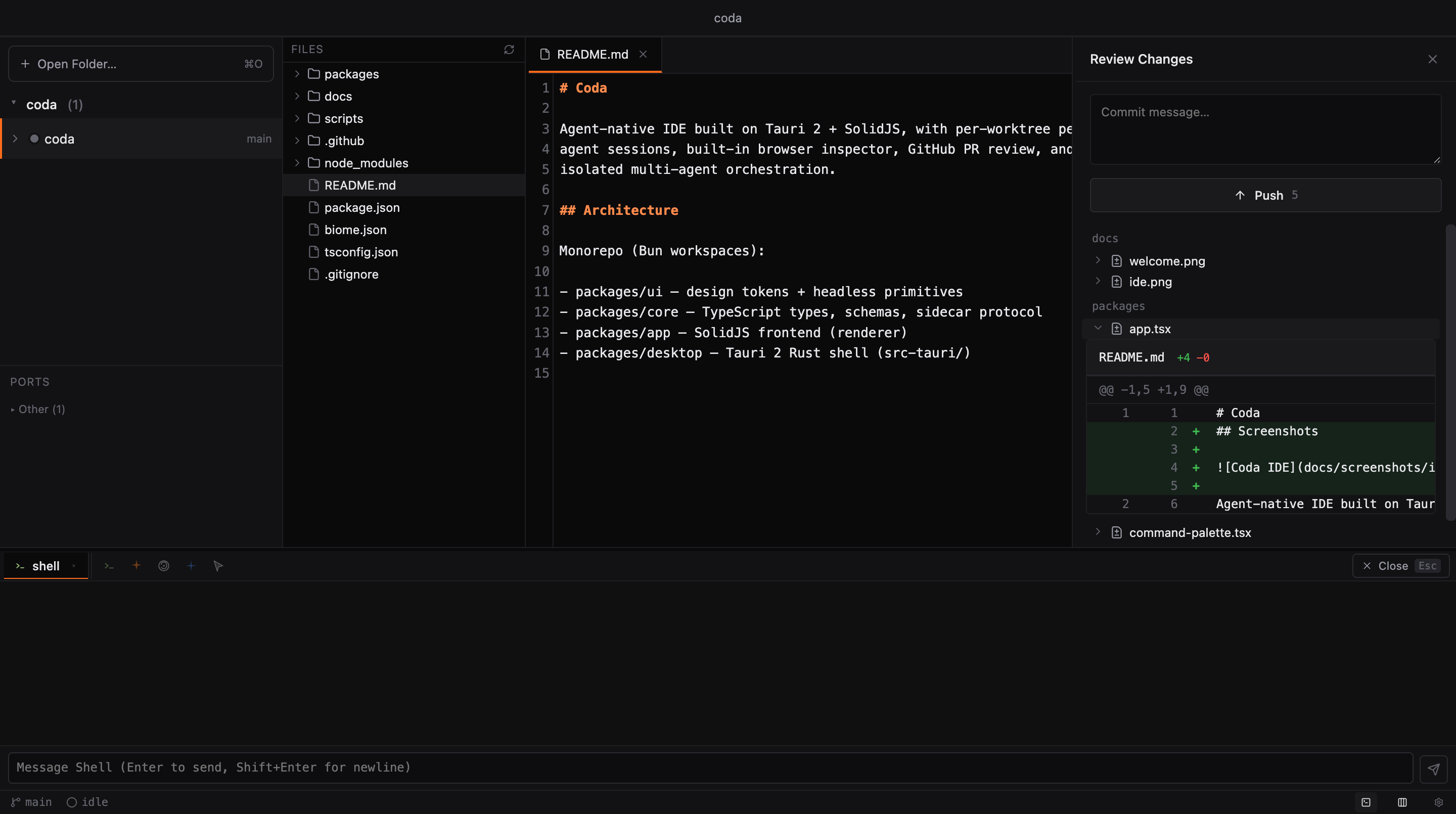Close the Review Changes panel

1432,59
